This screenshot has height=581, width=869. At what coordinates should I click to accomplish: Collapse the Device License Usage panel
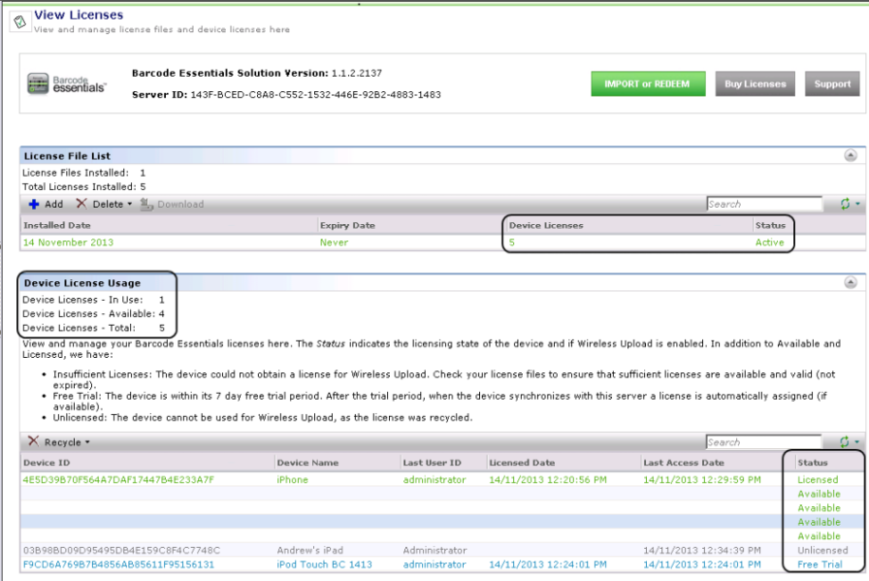(x=850, y=283)
